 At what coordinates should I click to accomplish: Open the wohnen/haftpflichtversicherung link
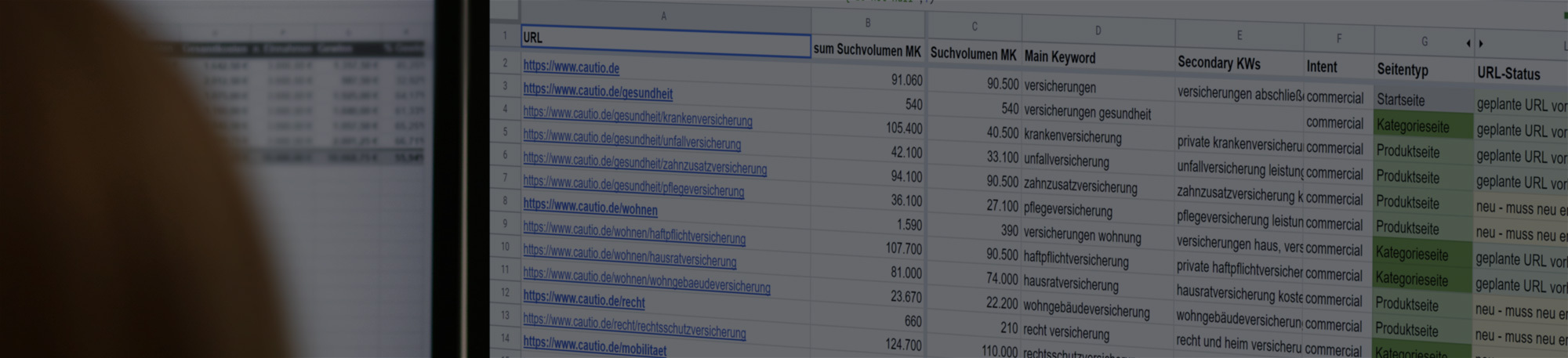click(634, 232)
